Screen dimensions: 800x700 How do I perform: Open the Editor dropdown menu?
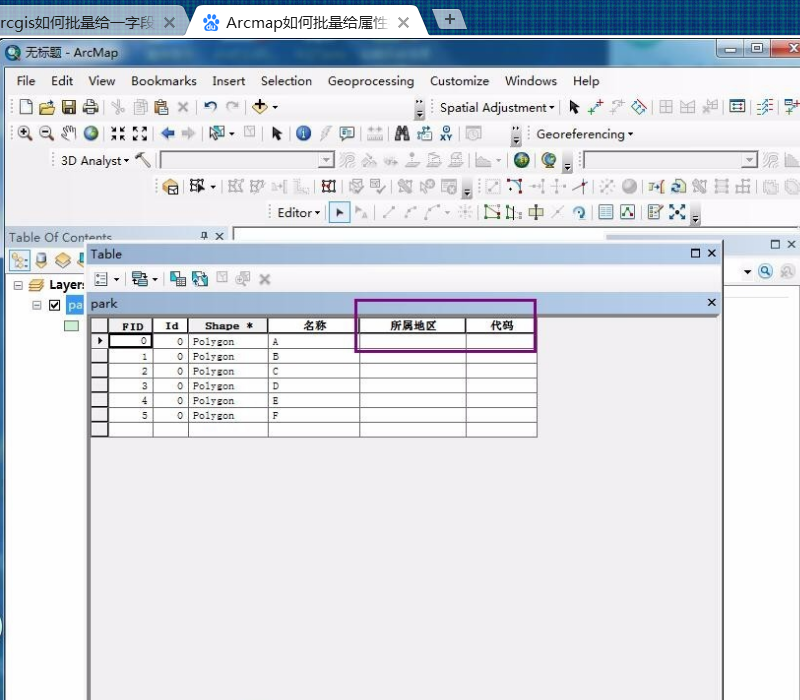(298, 213)
